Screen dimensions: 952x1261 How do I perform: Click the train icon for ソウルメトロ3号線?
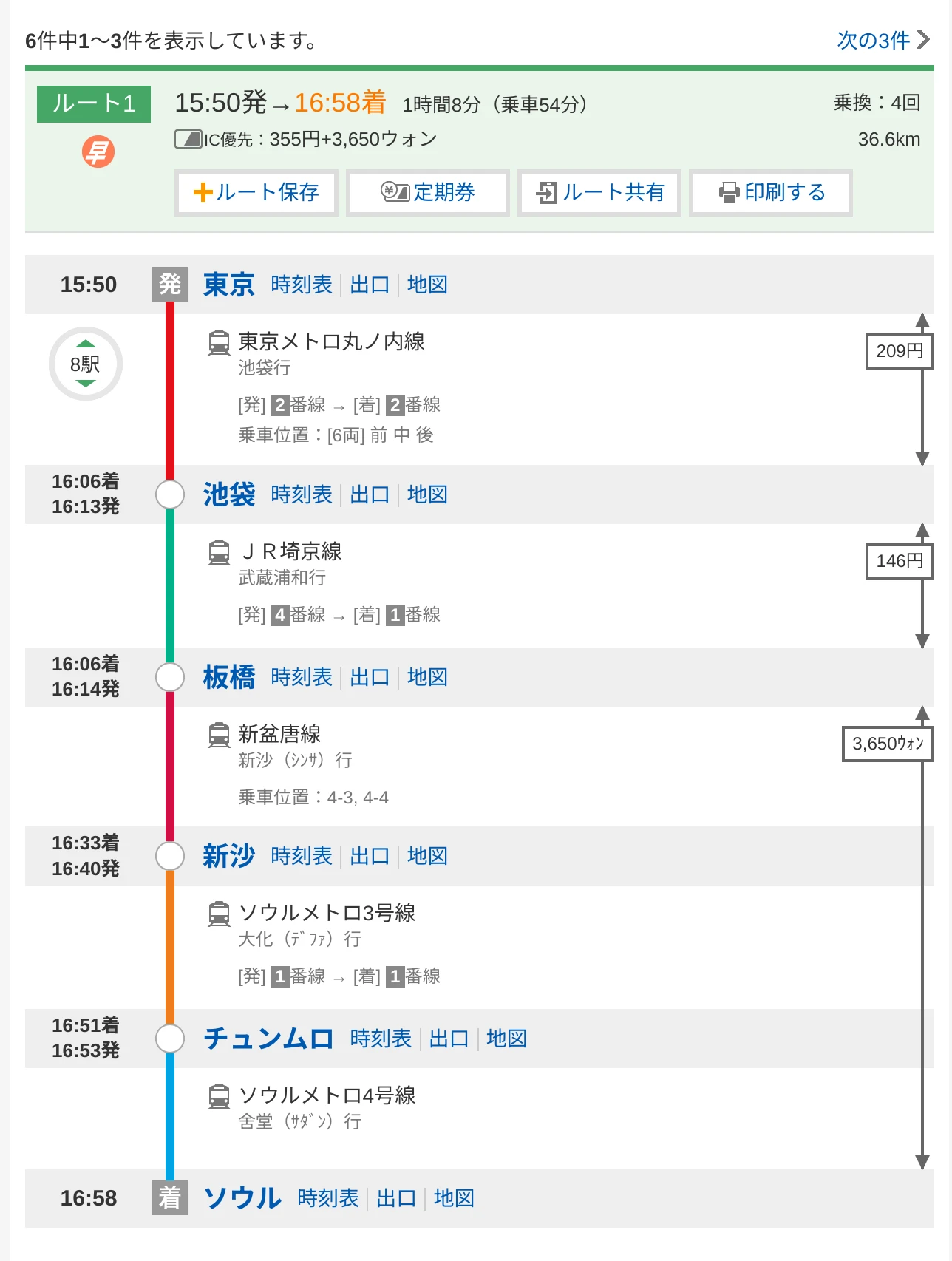[219, 914]
